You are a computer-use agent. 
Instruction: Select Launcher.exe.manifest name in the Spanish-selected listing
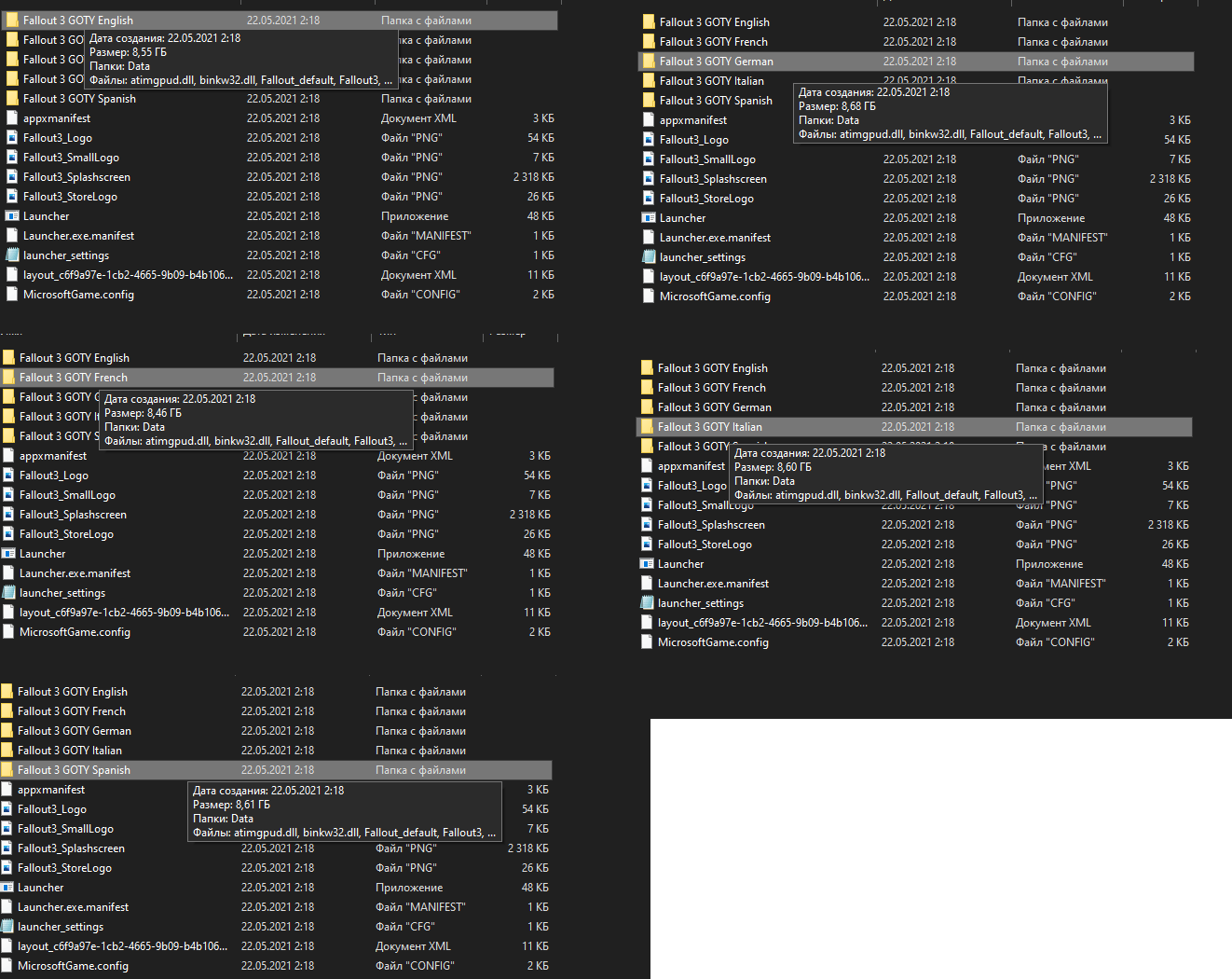click(73, 907)
